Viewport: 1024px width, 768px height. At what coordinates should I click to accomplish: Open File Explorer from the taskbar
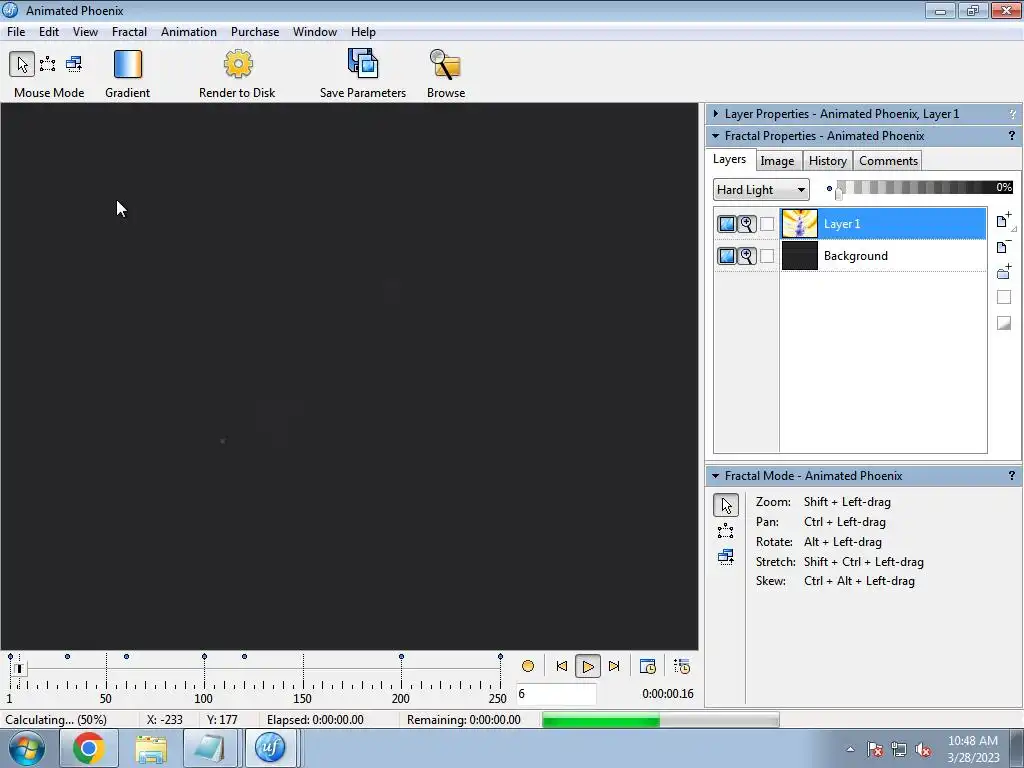(x=151, y=748)
